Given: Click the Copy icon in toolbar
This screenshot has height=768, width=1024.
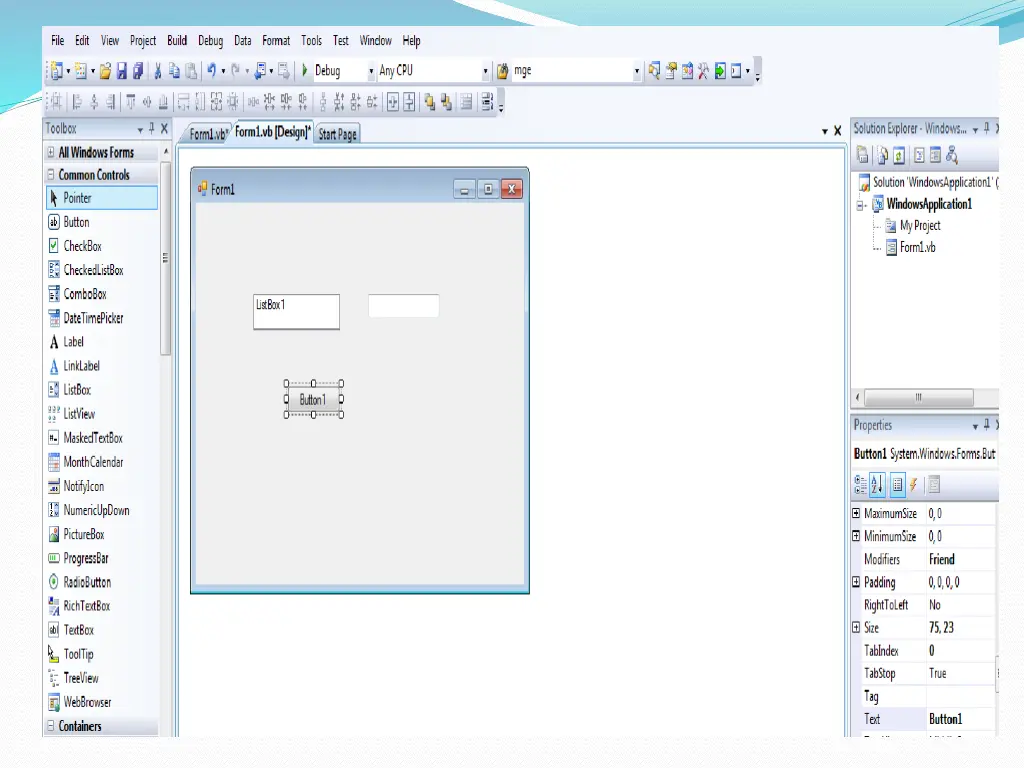Looking at the screenshot, I should [x=174, y=71].
